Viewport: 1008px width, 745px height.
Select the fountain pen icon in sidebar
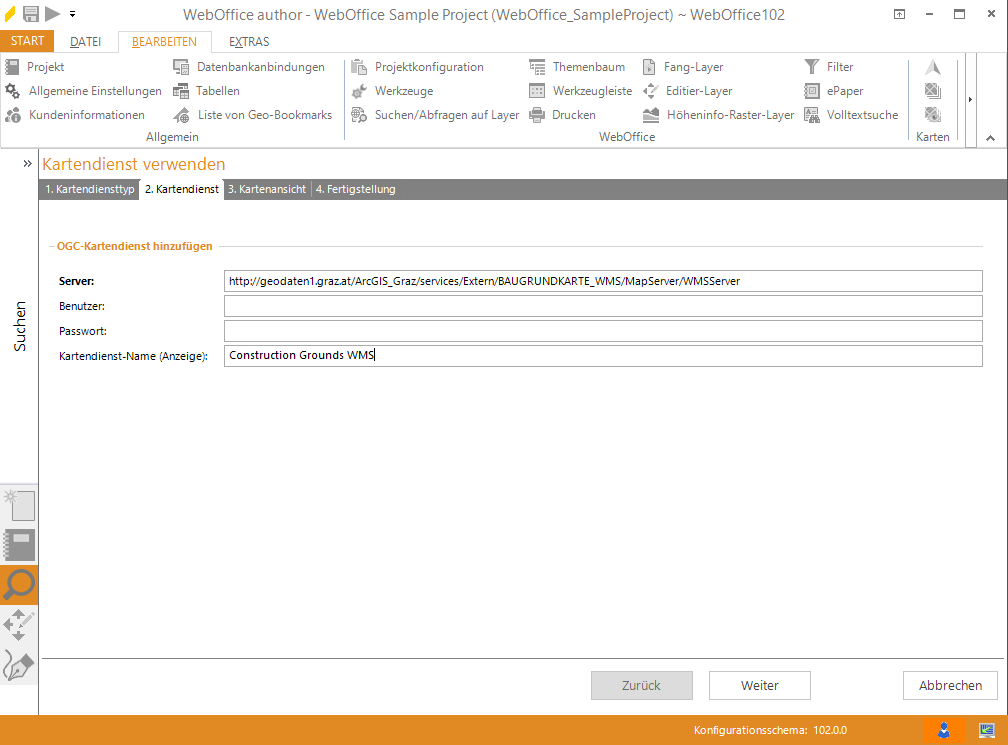19,665
